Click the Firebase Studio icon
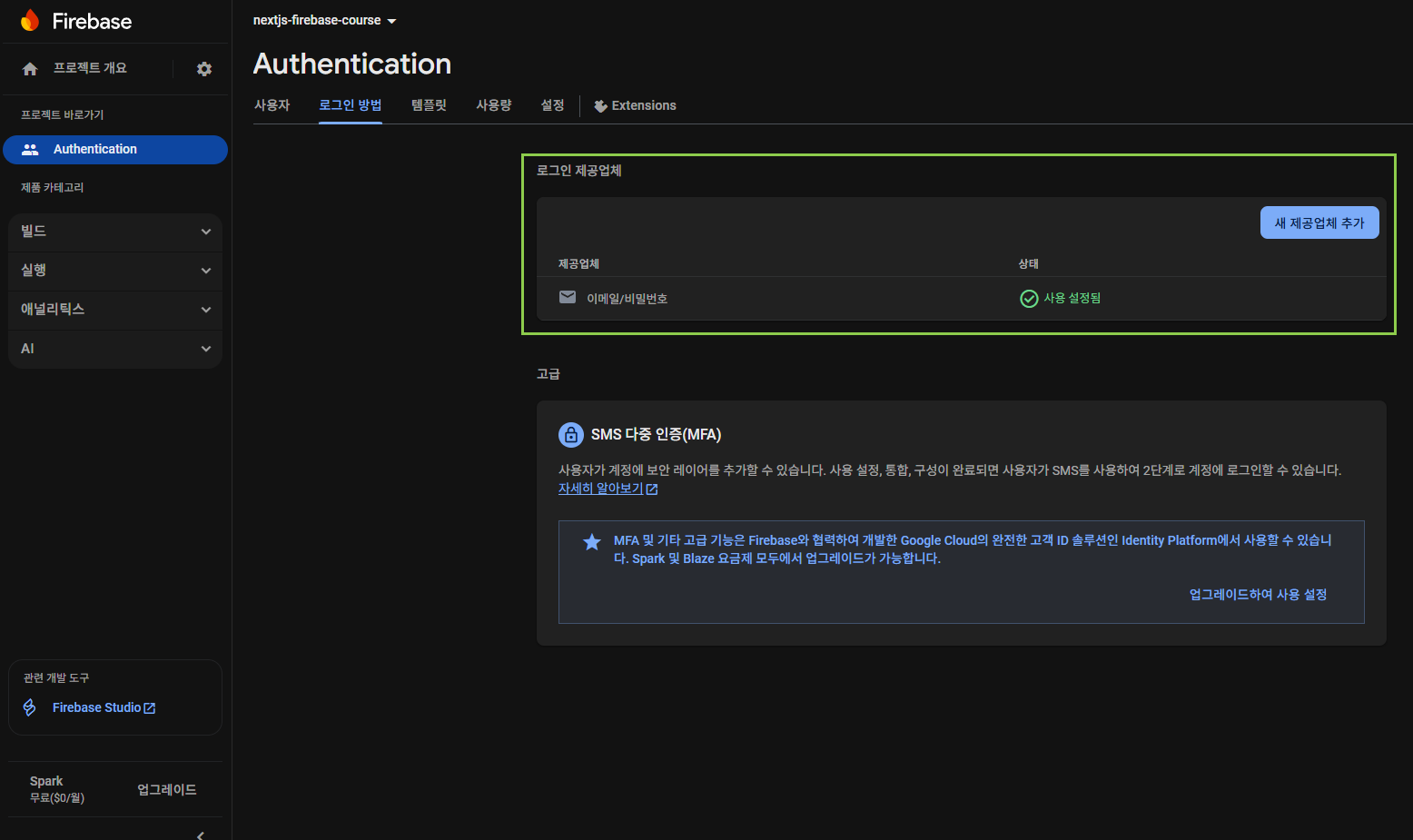The width and height of the screenshot is (1413, 840). pyautogui.click(x=30, y=707)
